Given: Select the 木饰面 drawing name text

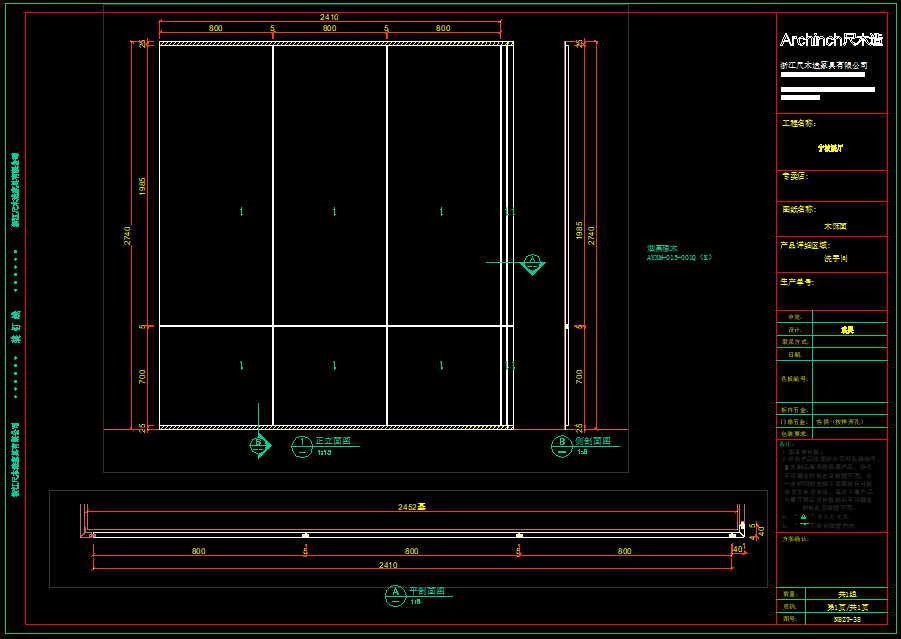Looking at the screenshot, I should [x=835, y=225].
